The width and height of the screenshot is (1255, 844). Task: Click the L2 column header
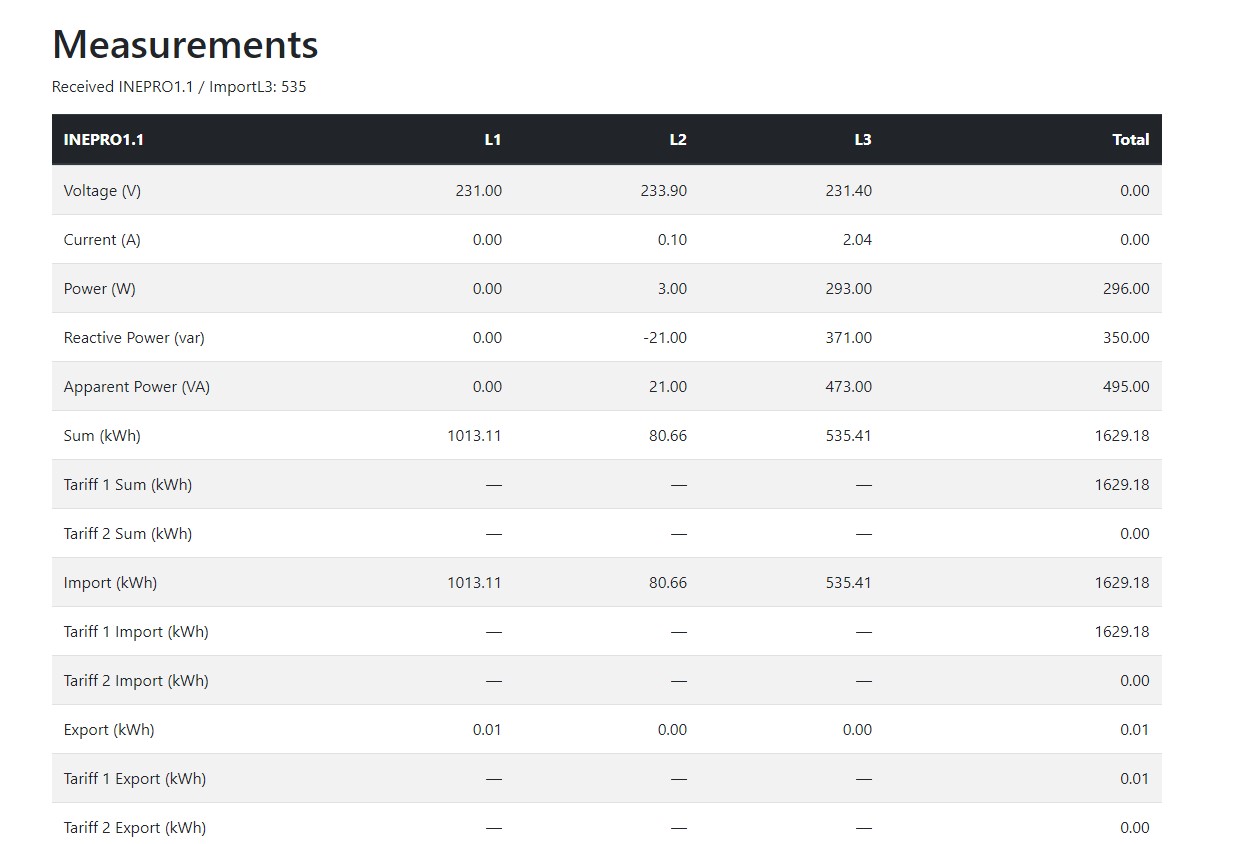(677, 140)
